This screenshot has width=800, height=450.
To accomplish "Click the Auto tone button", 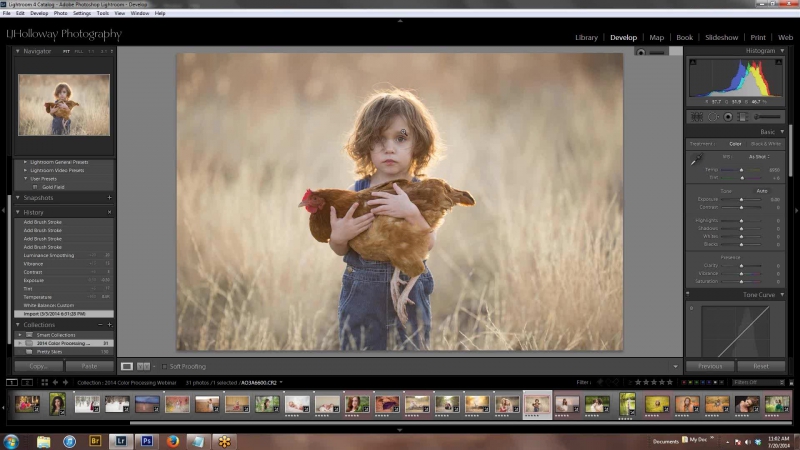I will (762, 191).
